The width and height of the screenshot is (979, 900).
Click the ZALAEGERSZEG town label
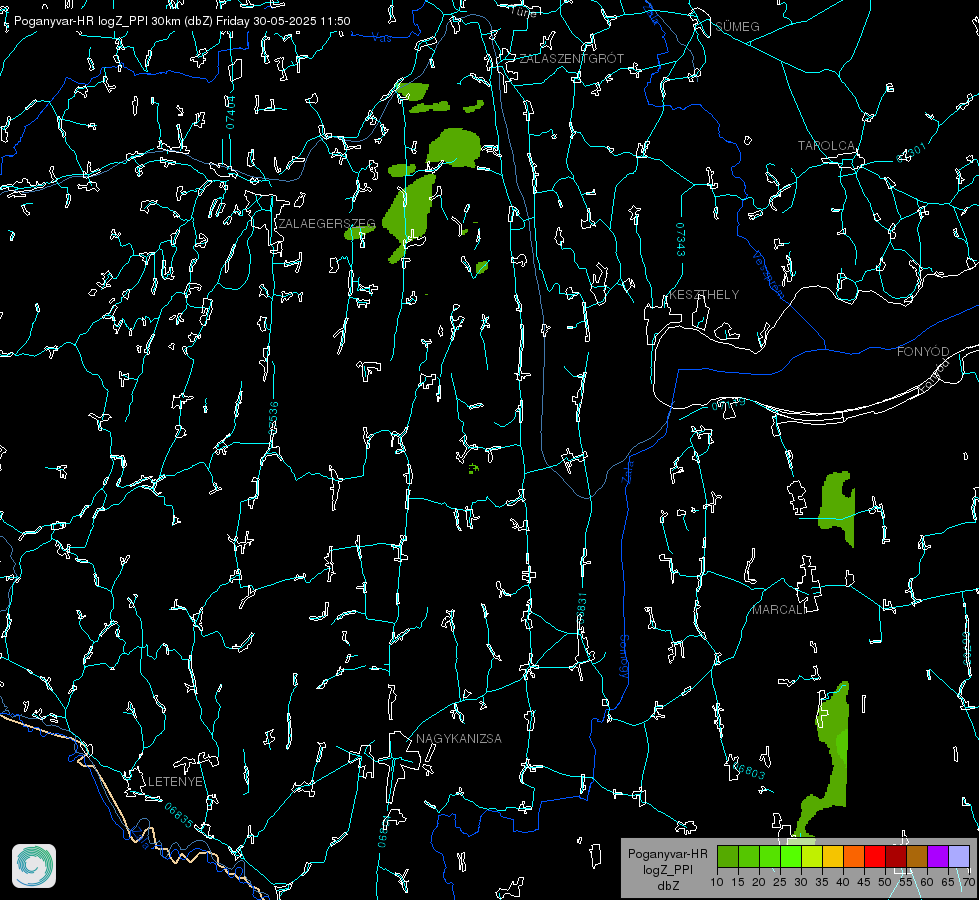click(x=327, y=223)
